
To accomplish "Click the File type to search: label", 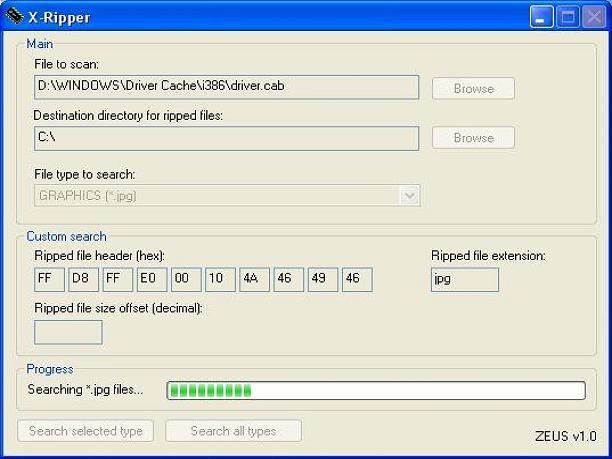I will tap(85, 174).
